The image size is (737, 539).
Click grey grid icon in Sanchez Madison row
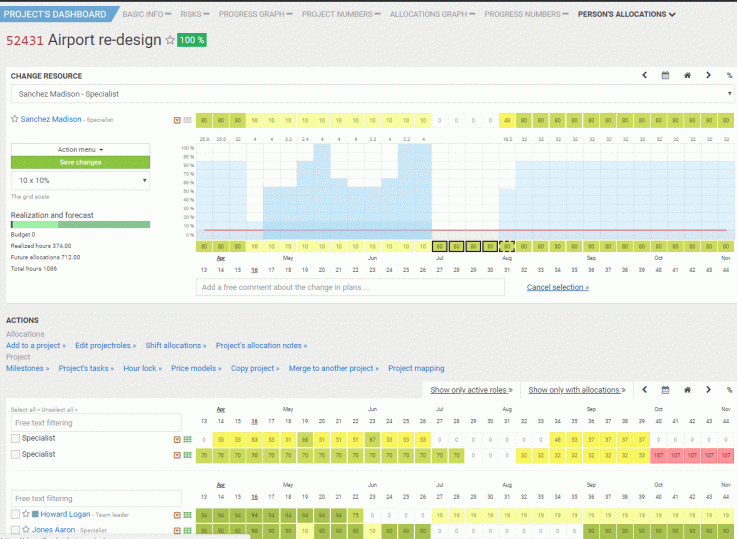coord(187,120)
